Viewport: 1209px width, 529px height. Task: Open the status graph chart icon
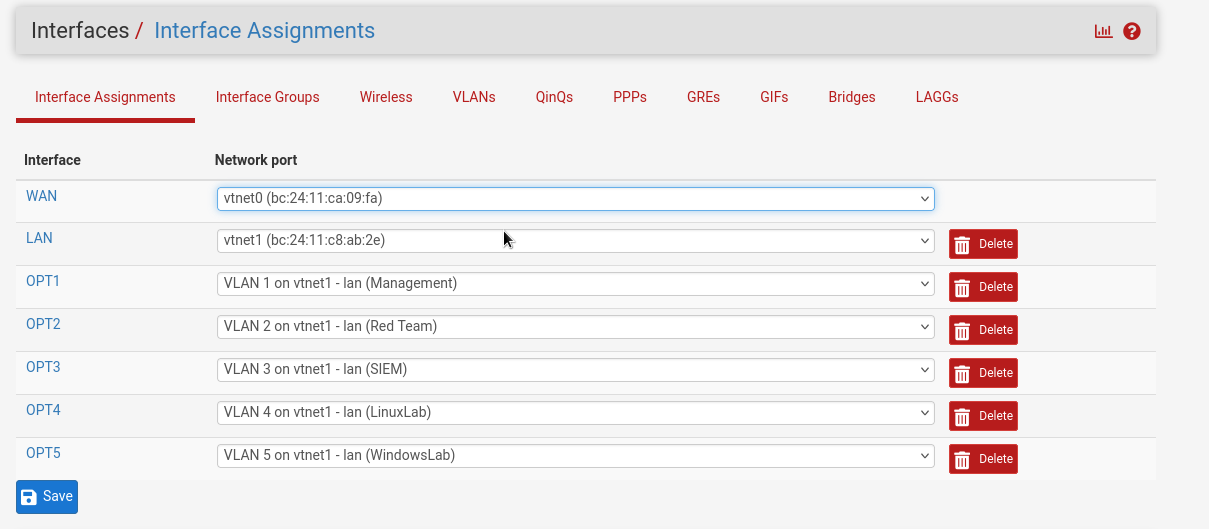[1103, 31]
